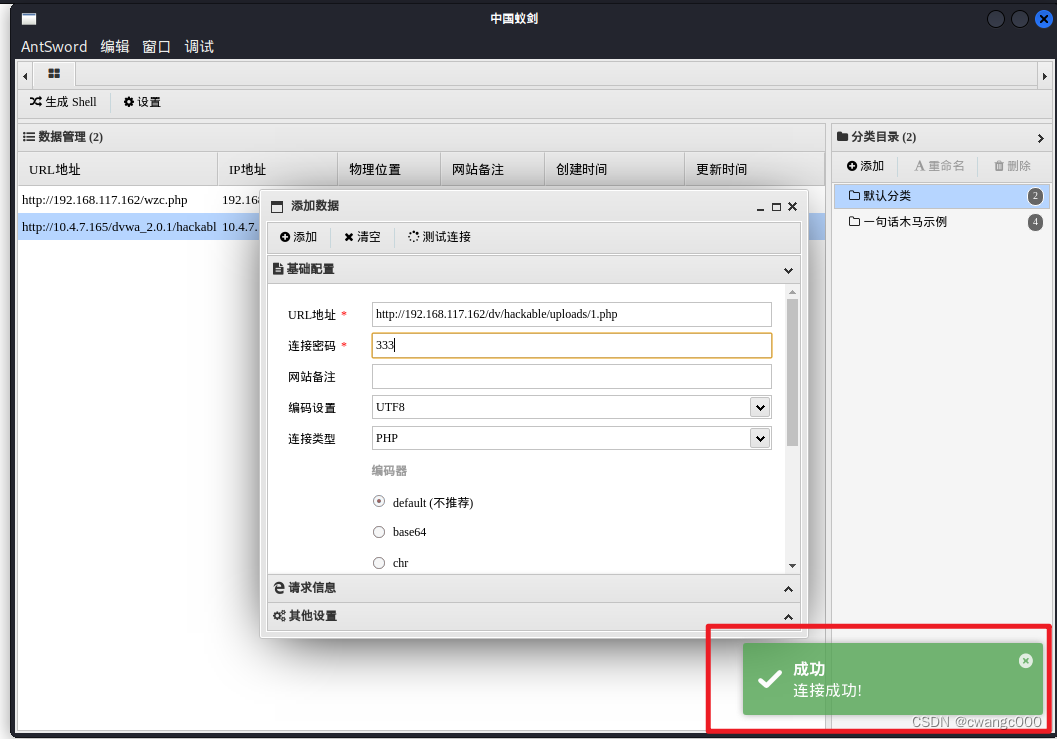The width and height of the screenshot is (1057, 739).
Task: Select the home grid tab
Action: click(54, 73)
